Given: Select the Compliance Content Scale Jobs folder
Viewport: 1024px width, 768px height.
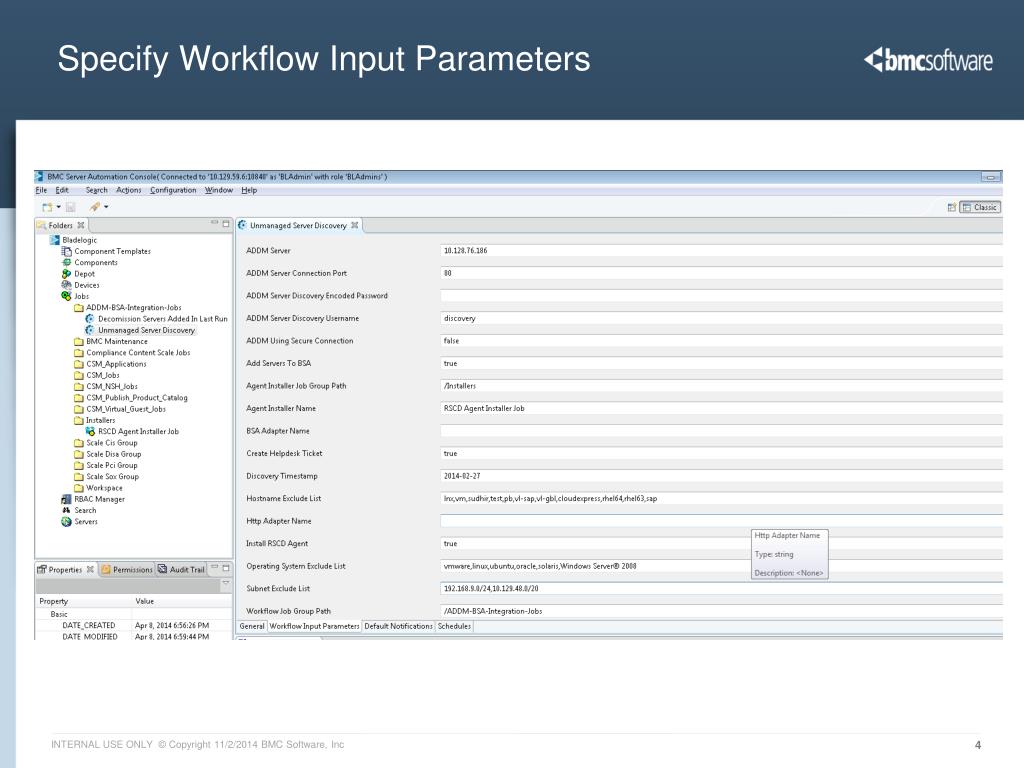Looking at the screenshot, I should (x=138, y=353).
